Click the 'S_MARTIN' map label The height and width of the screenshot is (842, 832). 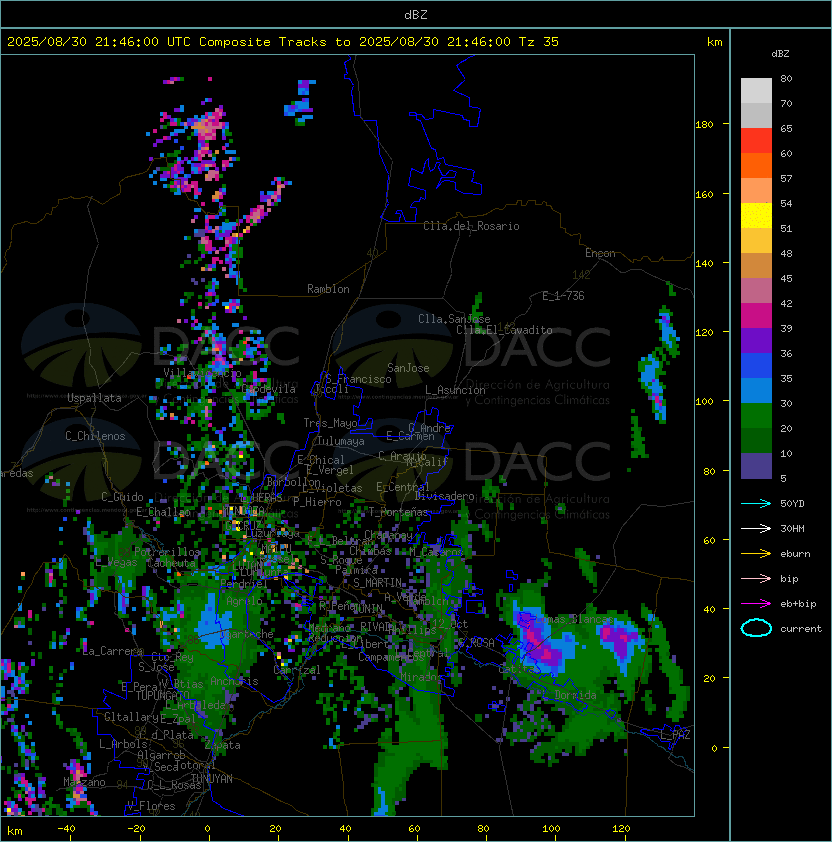pos(377,583)
